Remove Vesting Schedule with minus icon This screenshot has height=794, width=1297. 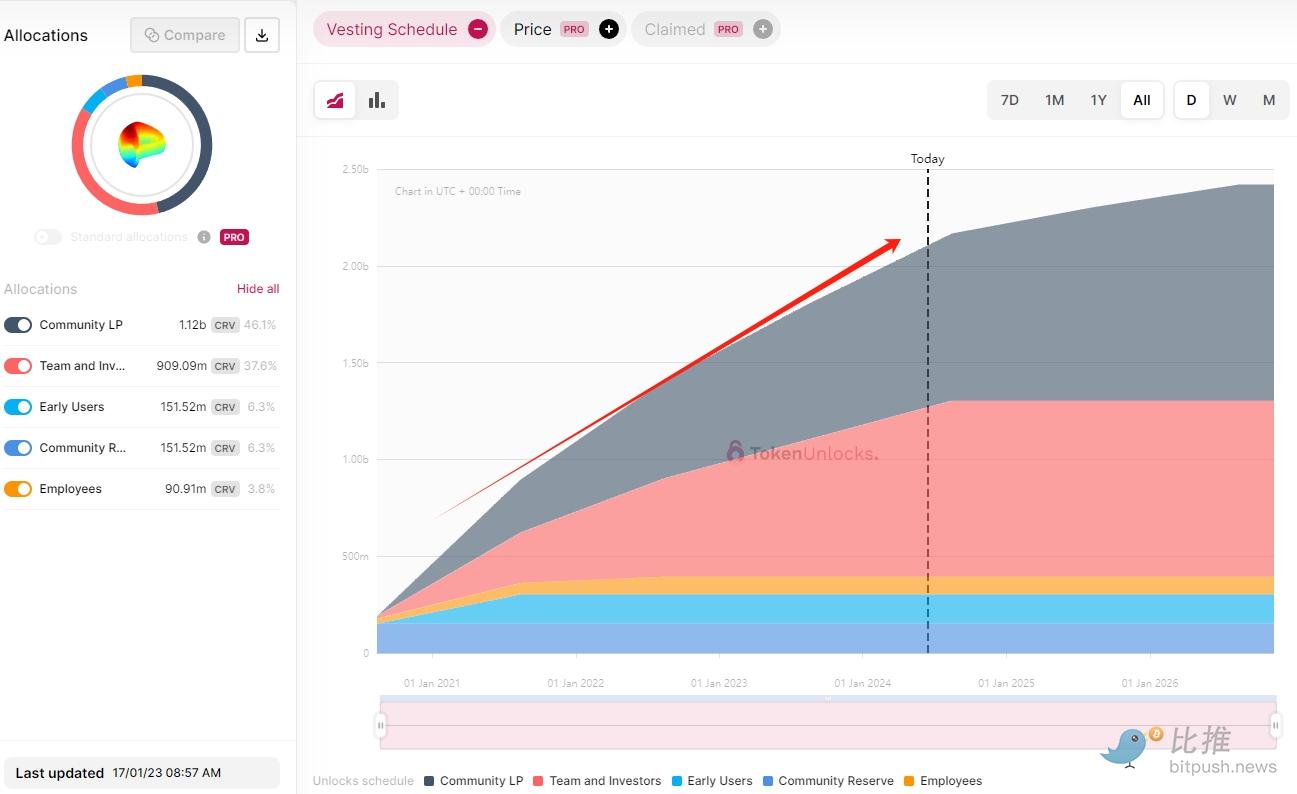(x=478, y=29)
